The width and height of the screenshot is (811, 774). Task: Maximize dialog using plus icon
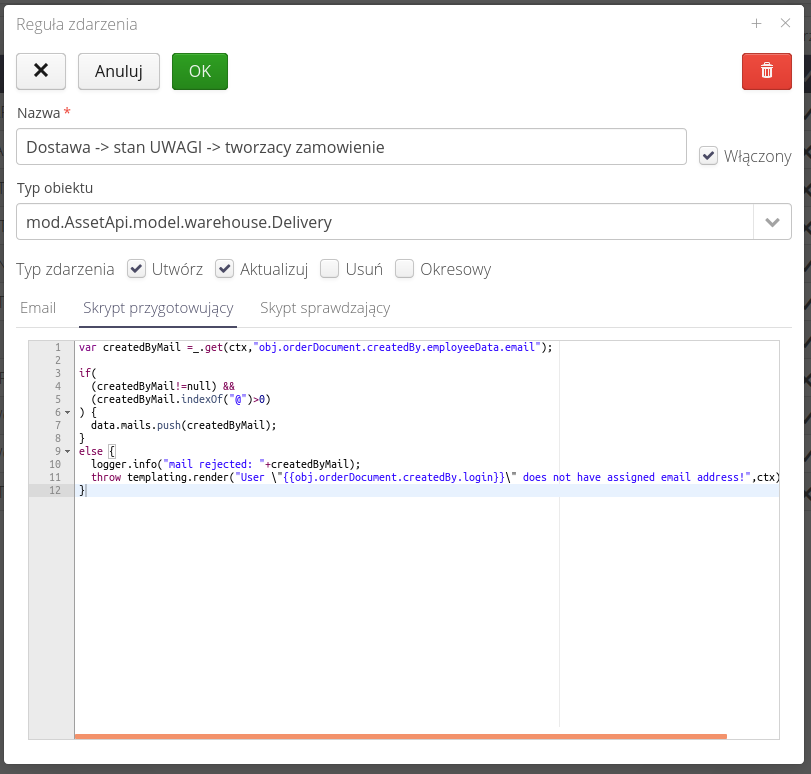757,24
